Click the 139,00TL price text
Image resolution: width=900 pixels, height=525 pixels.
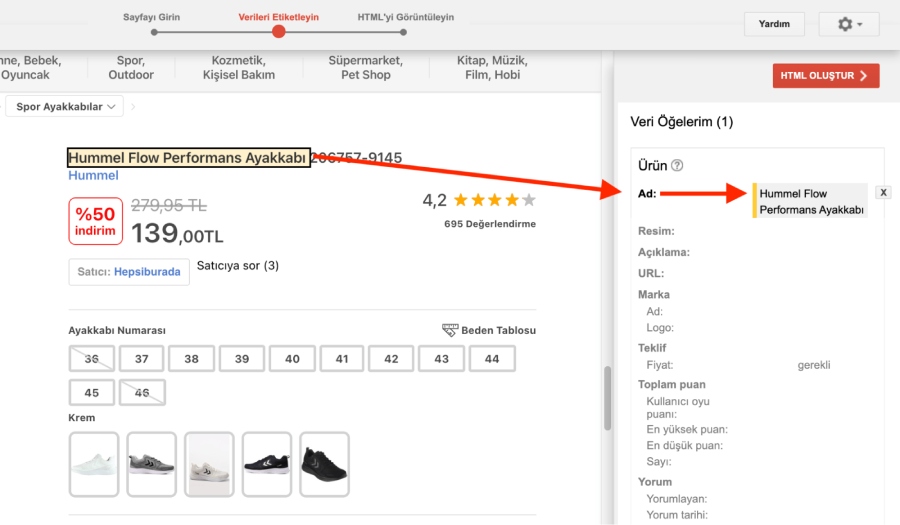pyautogui.click(x=177, y=234)
